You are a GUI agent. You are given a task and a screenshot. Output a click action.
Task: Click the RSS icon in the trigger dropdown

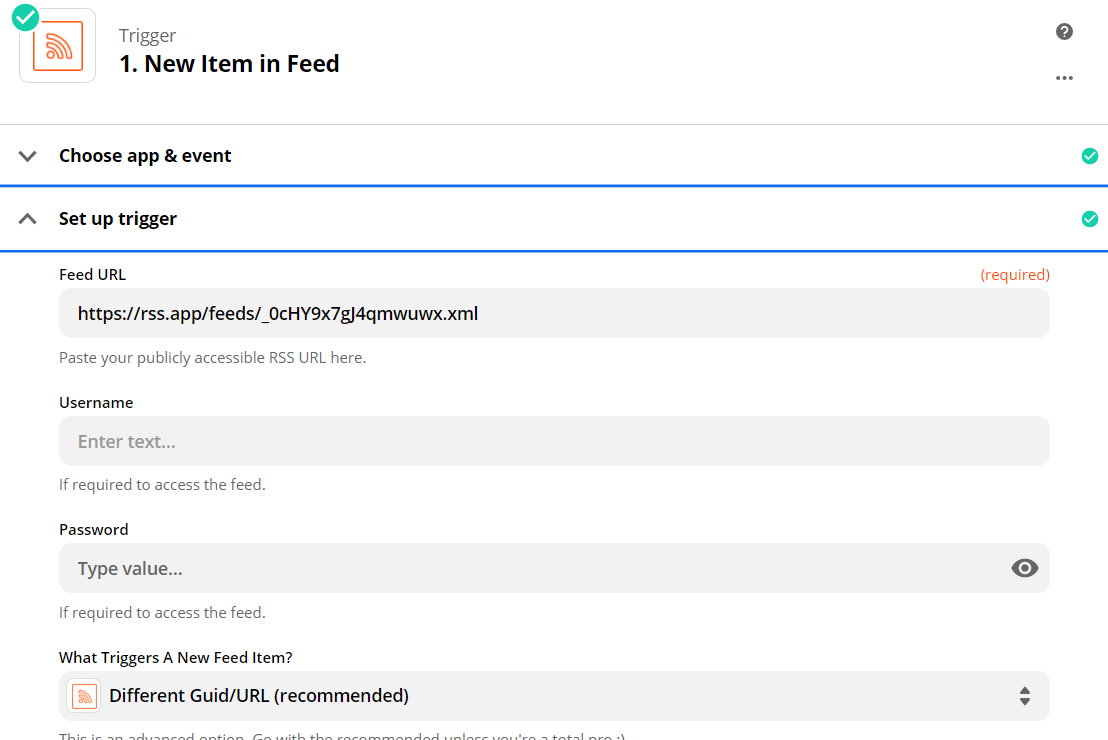[x=84, y=696]
